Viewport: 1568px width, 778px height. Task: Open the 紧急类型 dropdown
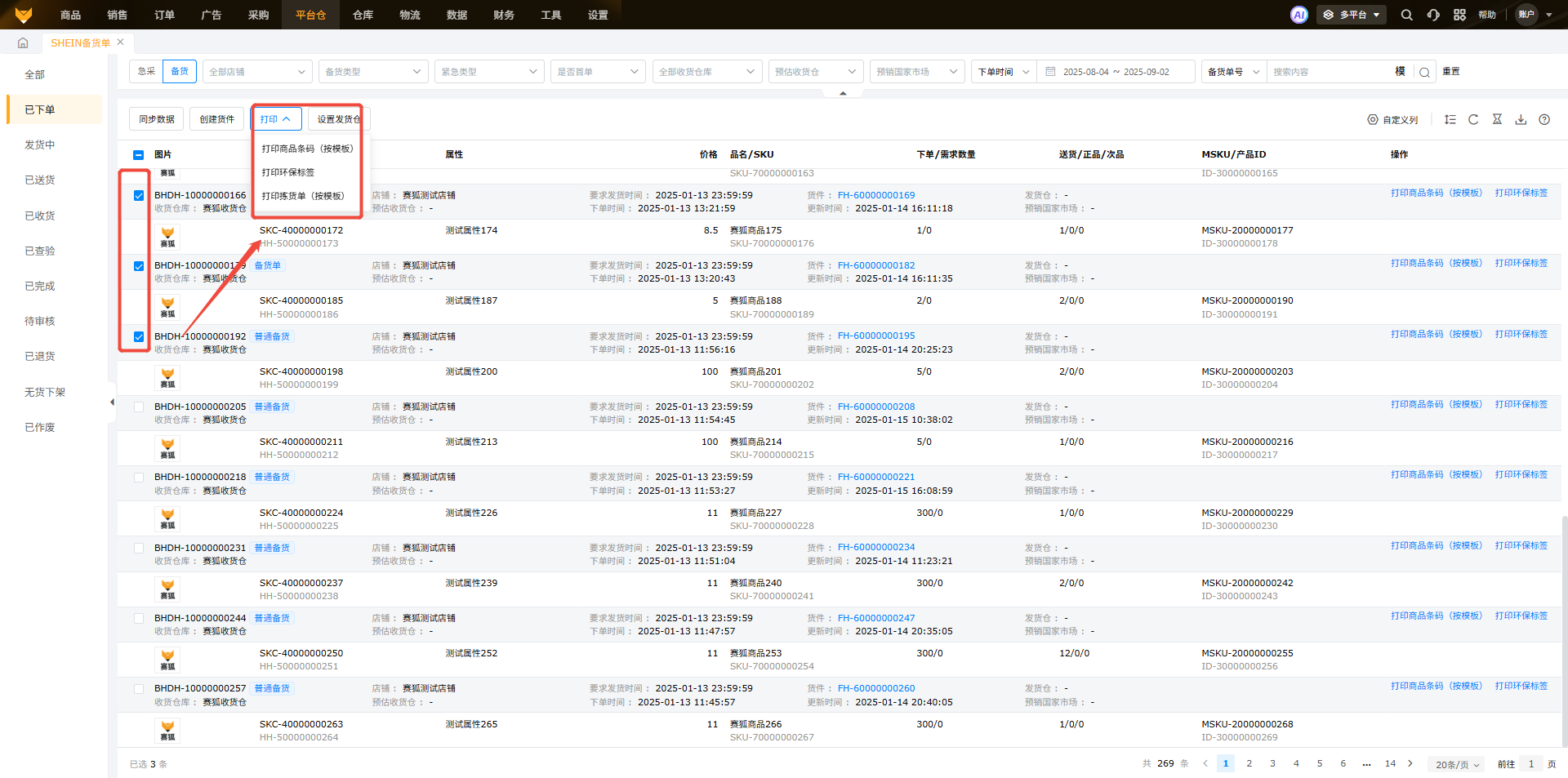(x=489, y=72)
